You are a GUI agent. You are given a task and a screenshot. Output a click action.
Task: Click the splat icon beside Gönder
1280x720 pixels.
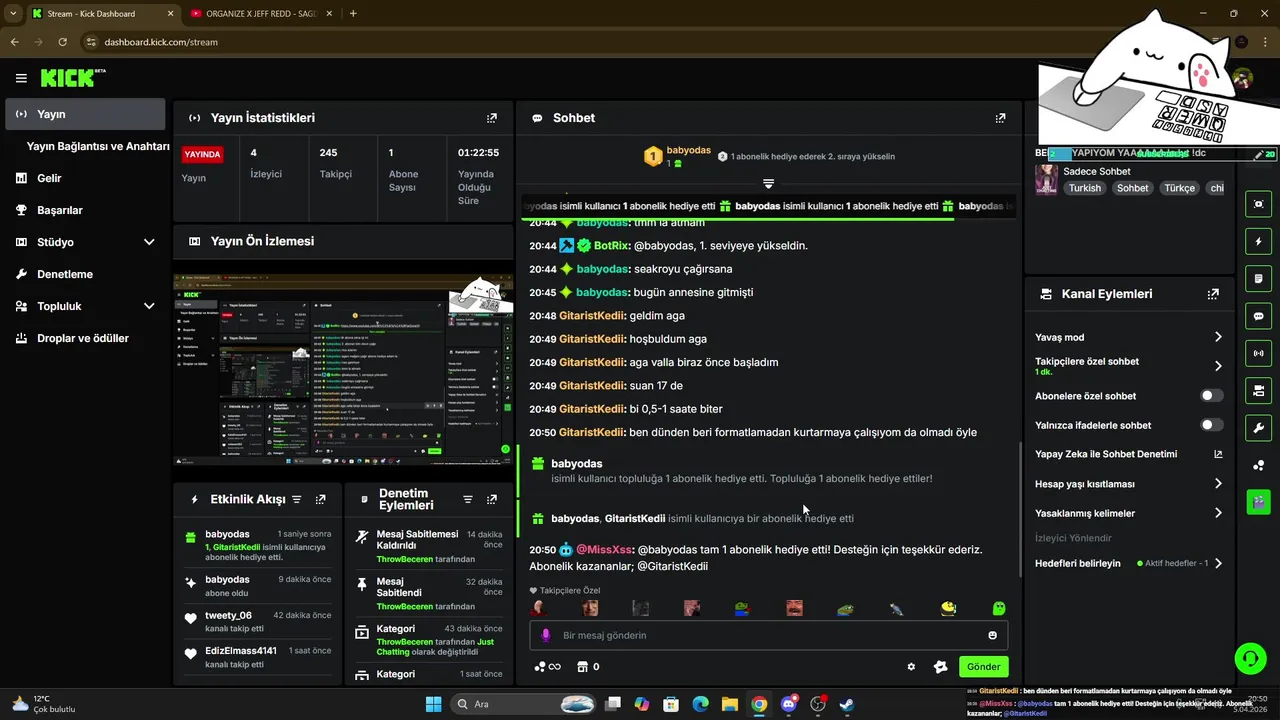940,667
